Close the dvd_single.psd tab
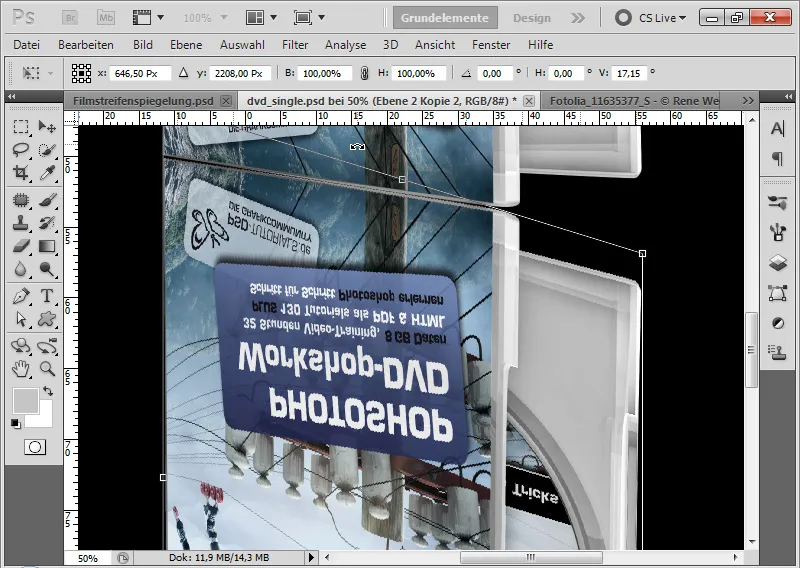 pyautogui.click(x=529, y=101)
